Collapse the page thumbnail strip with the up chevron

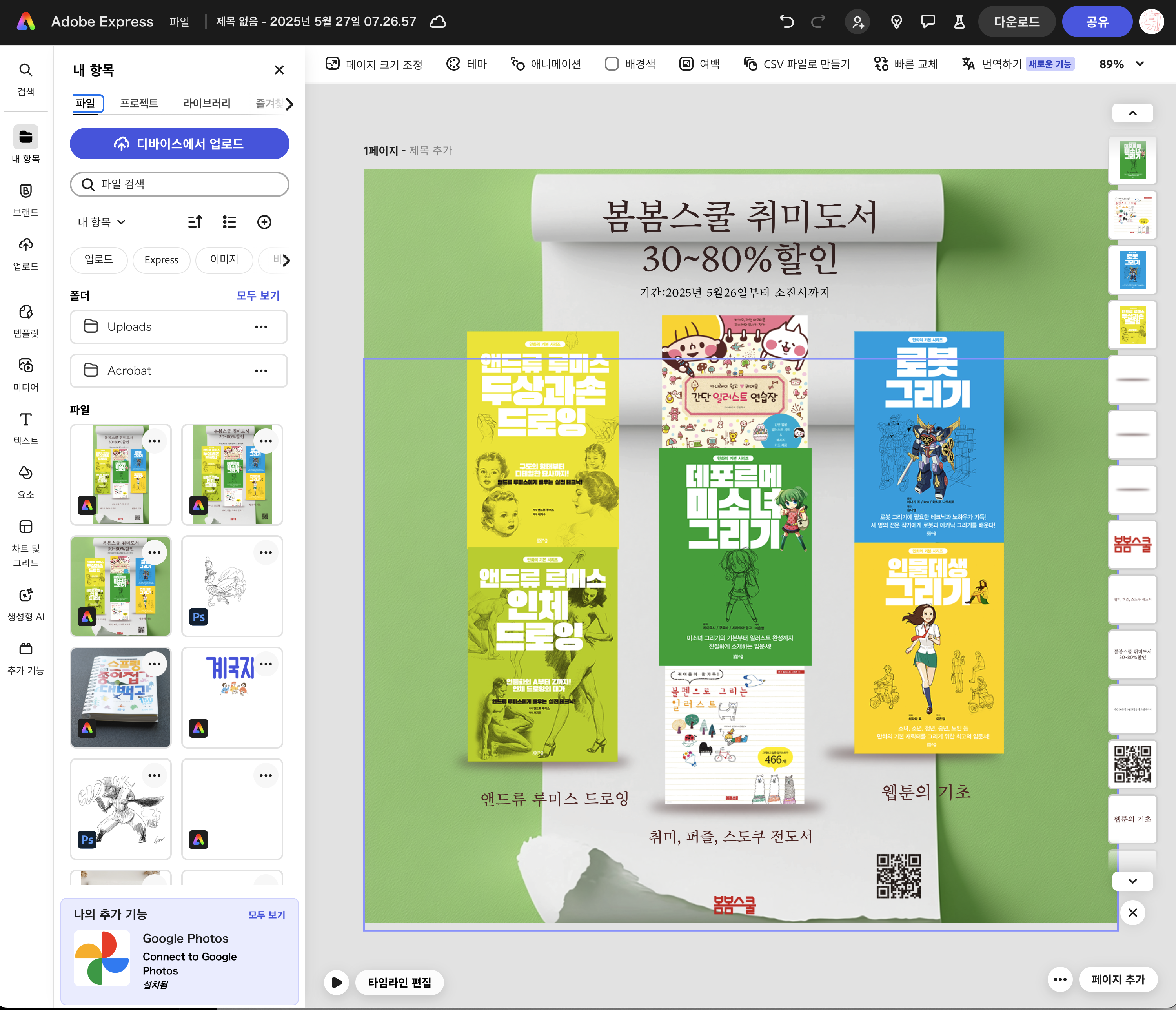coord(1132,112)
